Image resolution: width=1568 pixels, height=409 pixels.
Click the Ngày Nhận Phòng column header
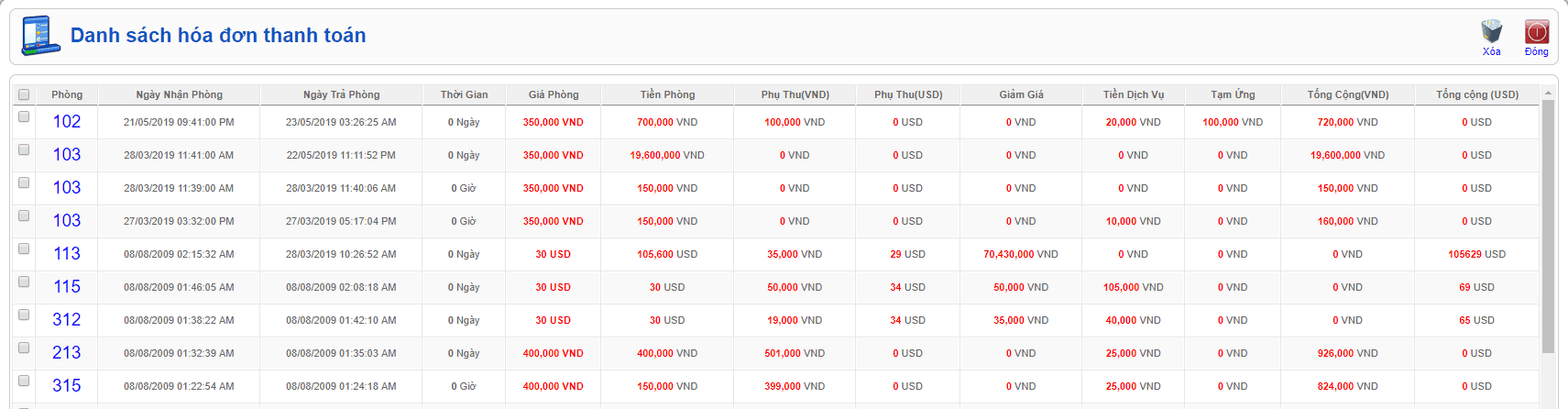[x=179, y=94]
